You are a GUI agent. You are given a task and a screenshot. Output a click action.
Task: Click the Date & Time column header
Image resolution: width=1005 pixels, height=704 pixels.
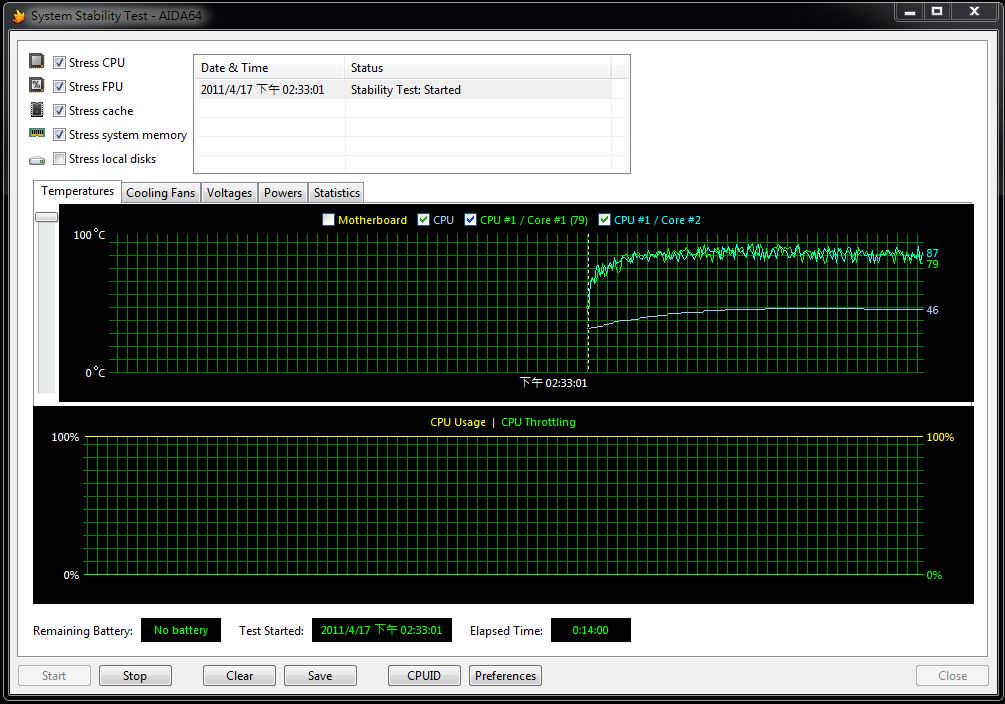coord(270,68)
